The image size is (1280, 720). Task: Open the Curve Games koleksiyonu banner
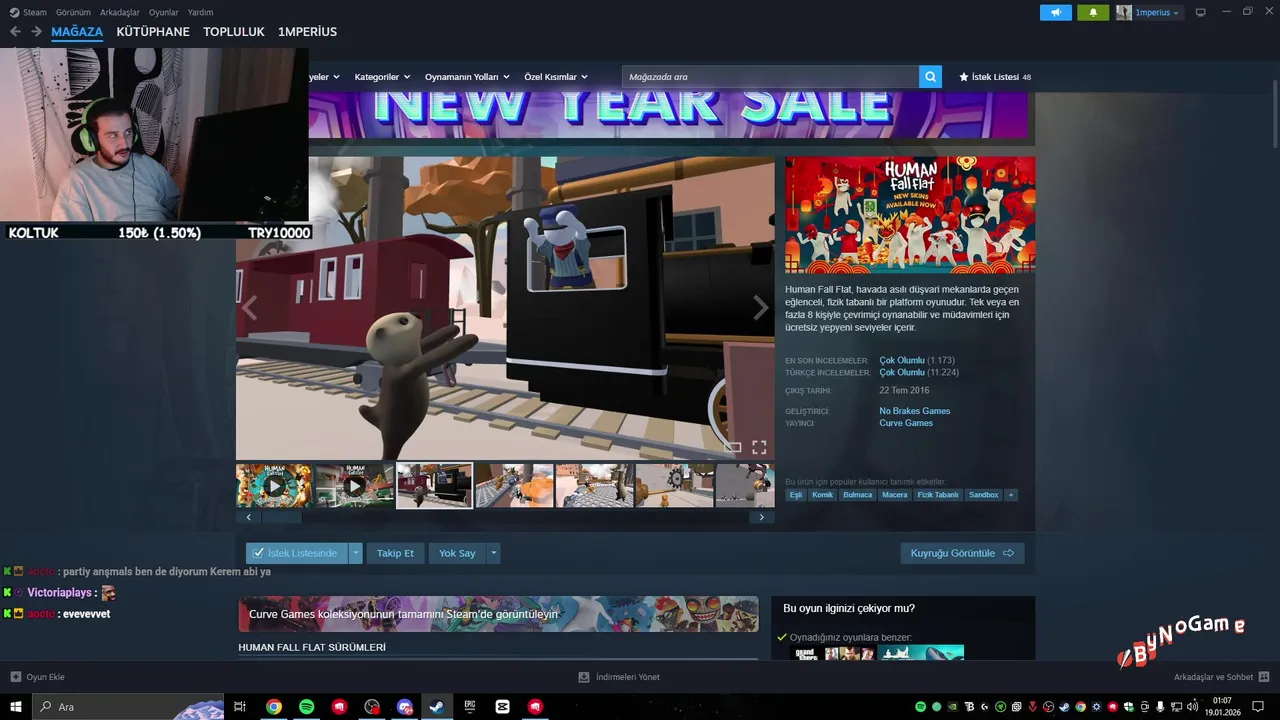click(x=498, y=614)
